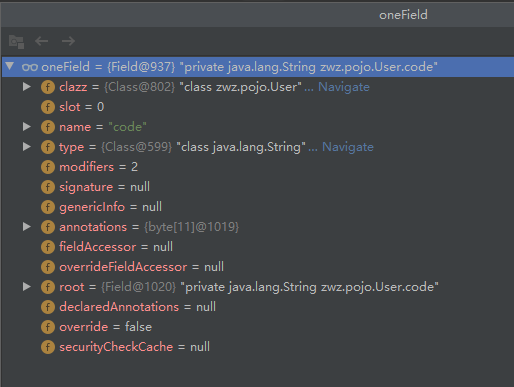Expand the type field node

point(27,147)
